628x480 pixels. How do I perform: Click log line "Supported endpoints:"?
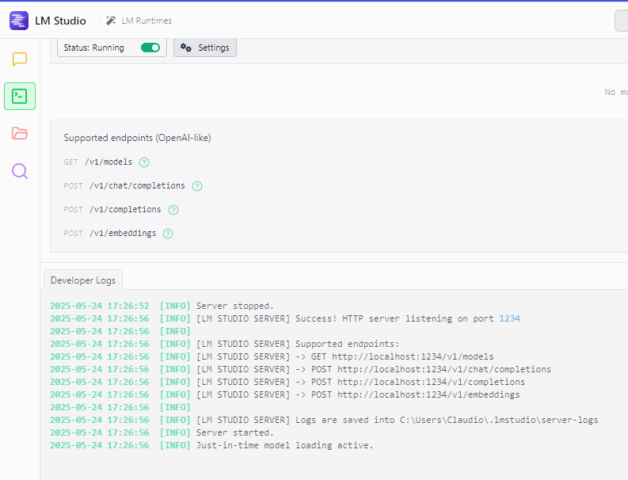pos(224,344)
